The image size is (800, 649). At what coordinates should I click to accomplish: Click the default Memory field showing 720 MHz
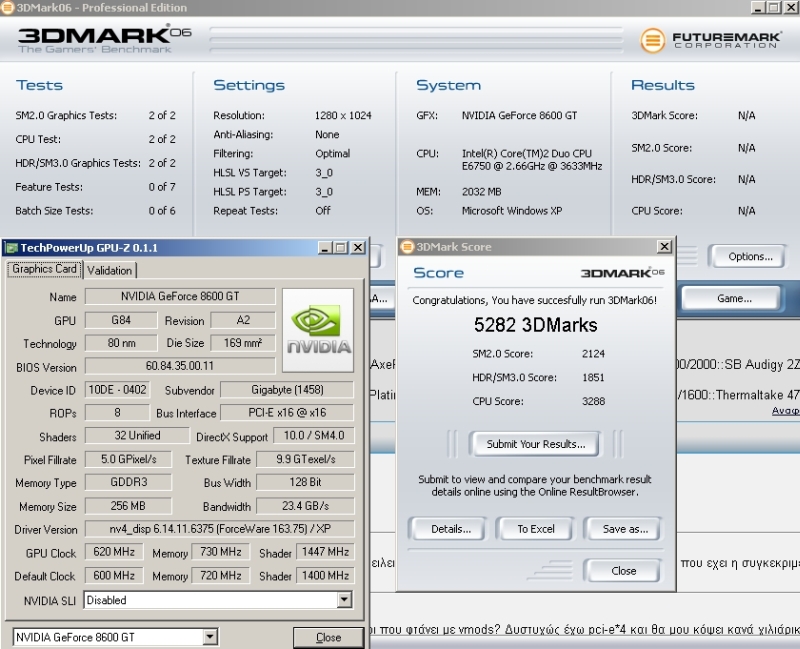(220, 576)
